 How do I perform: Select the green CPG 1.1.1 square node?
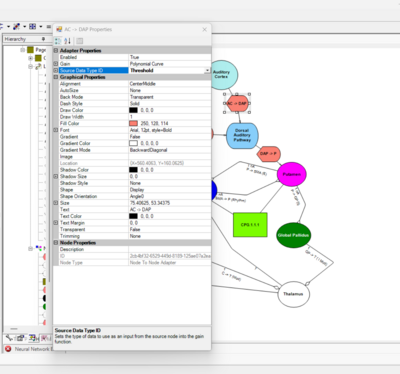250,225
